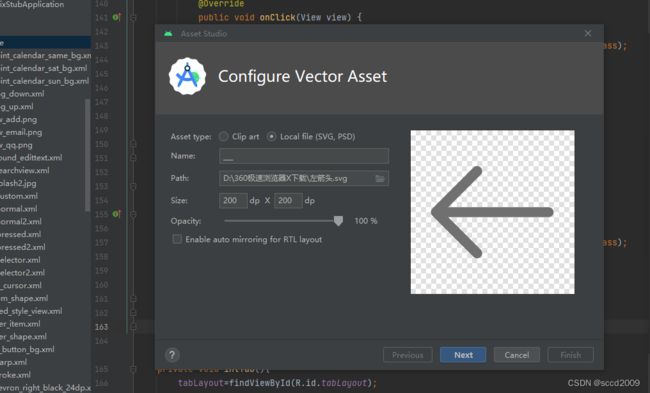Select int_calendar_same_bg.xml in project tree
The width and height of the screenshot is (650, 393).
pyautogui.click(x=45, y=55)
